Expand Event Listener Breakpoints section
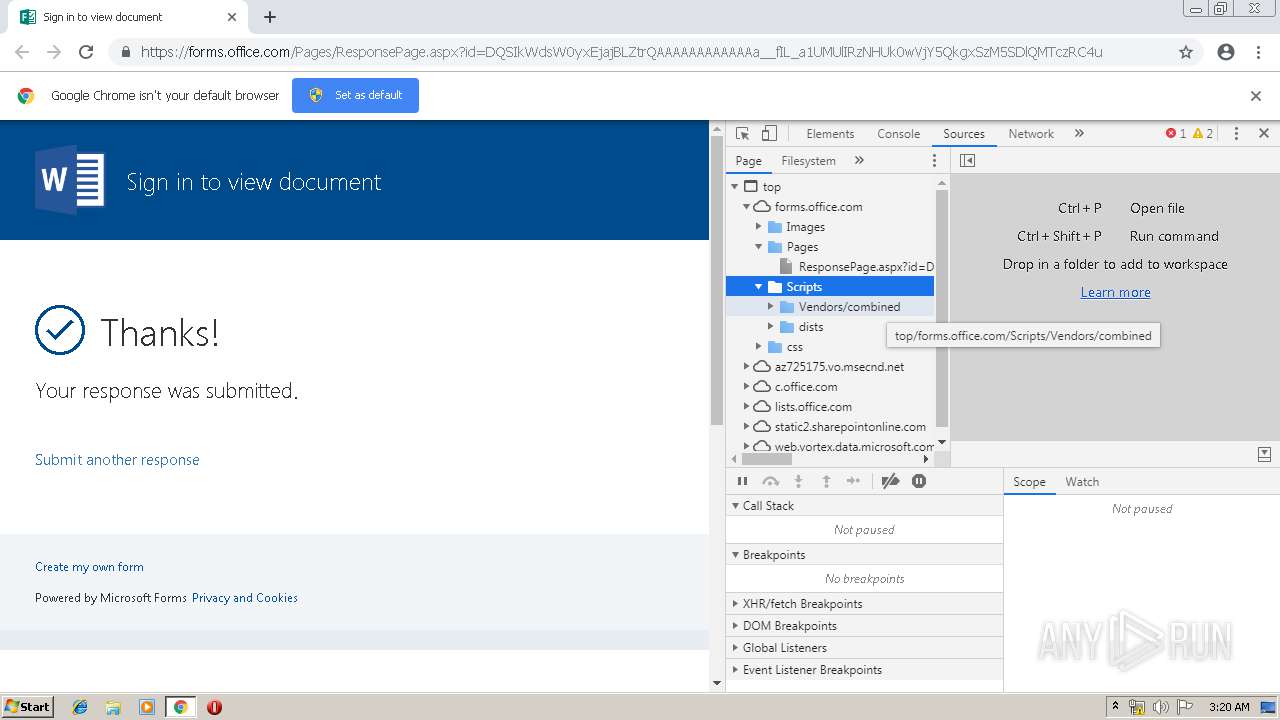The image size is (1280, 720). 864,670
